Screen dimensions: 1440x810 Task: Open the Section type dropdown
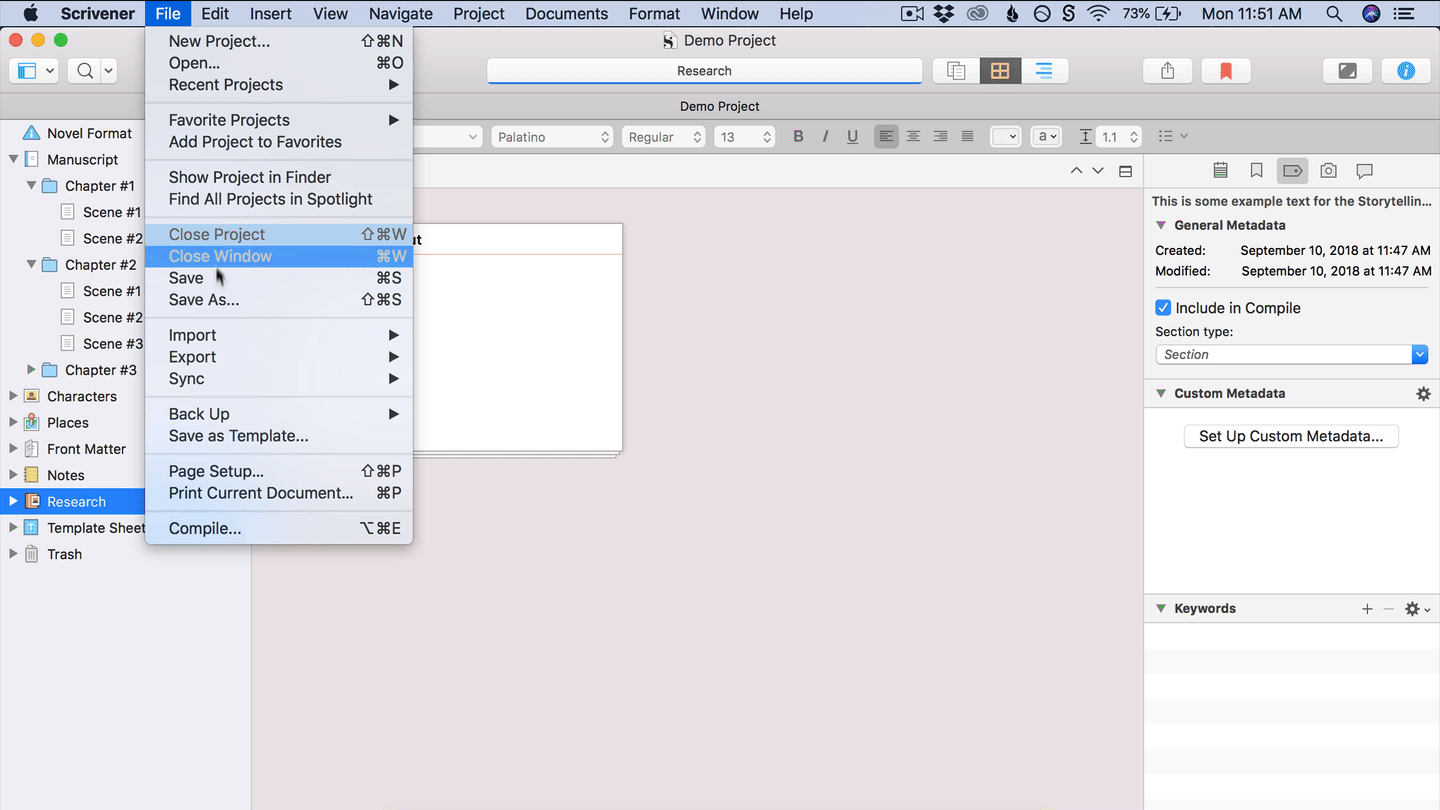1291,355
